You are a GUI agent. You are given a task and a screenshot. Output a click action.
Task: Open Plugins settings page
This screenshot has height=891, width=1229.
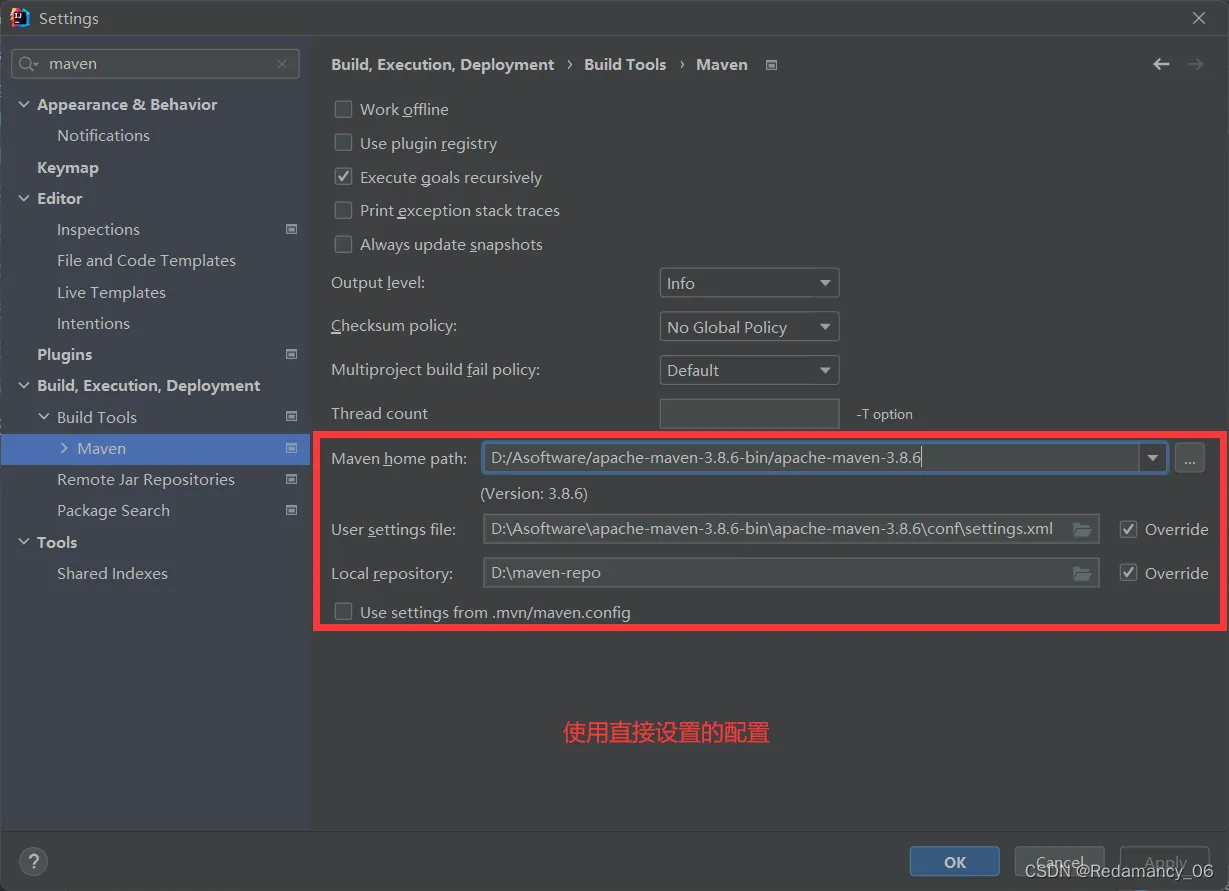[64, 354]
